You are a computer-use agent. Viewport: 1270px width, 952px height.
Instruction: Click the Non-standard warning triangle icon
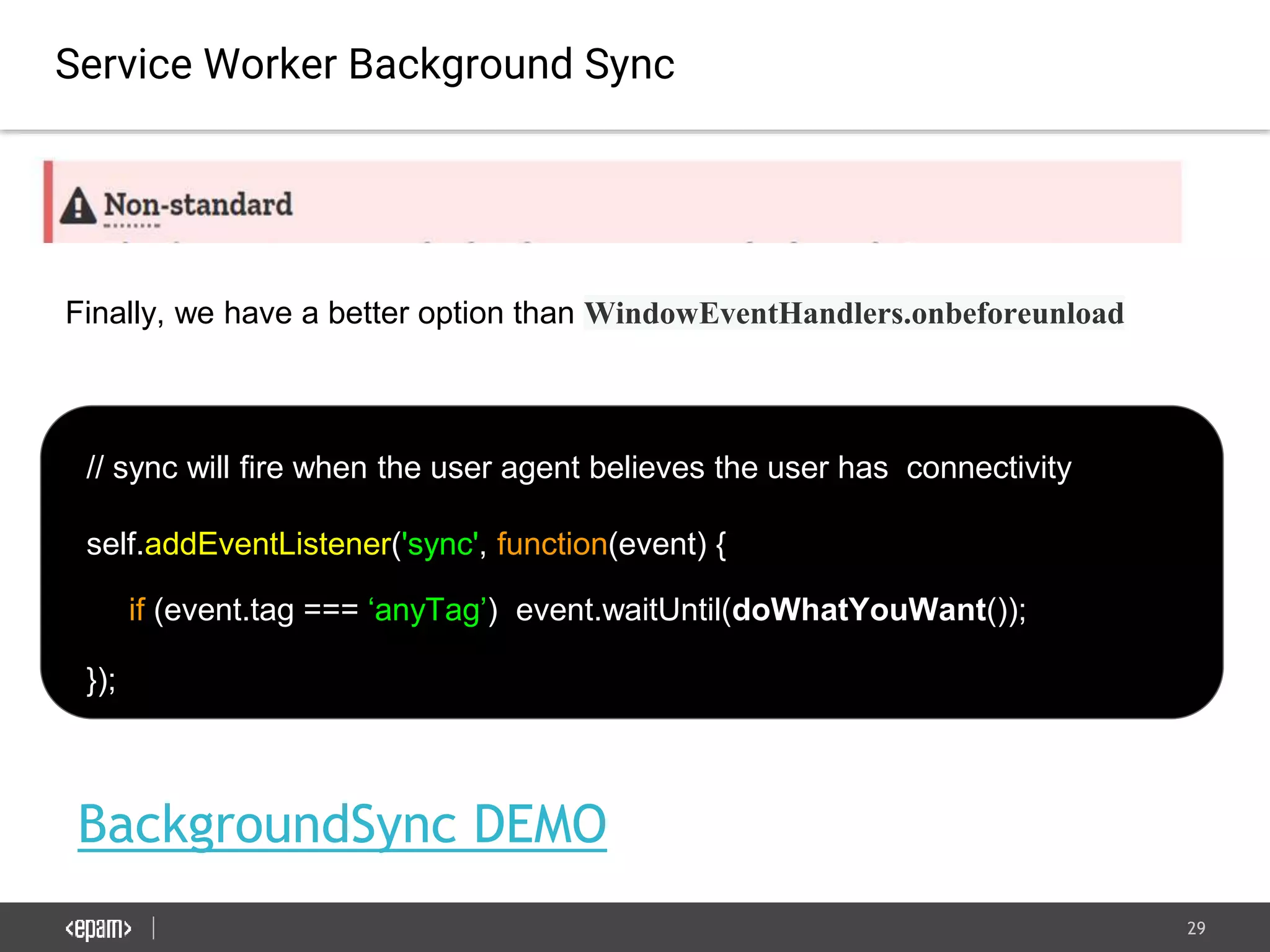pyautogui.click(x=78, y=205)
